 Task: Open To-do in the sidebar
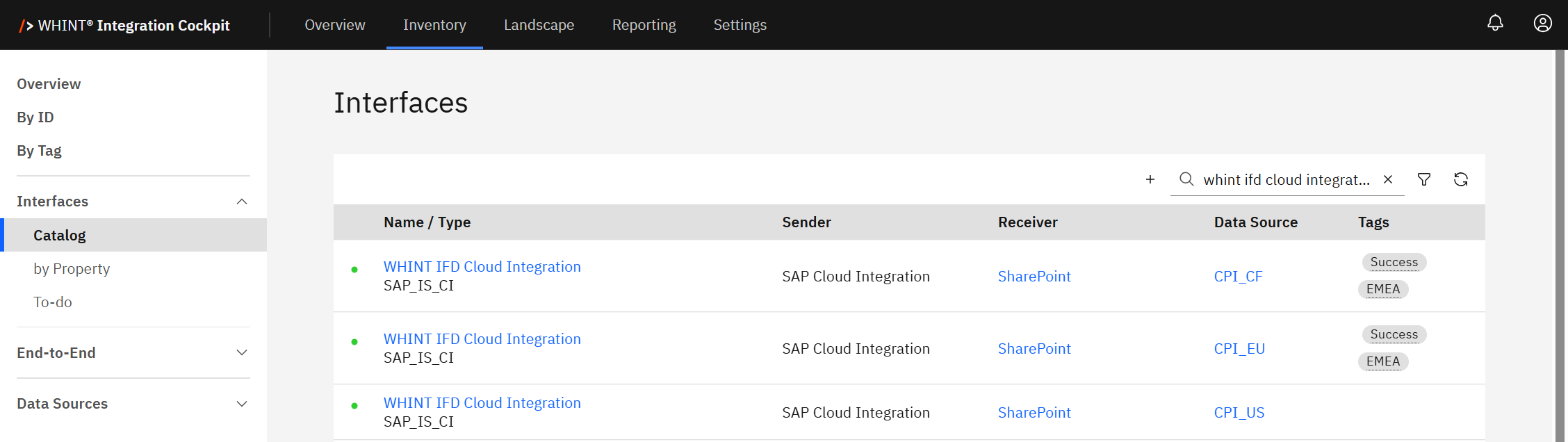[53, 302]
